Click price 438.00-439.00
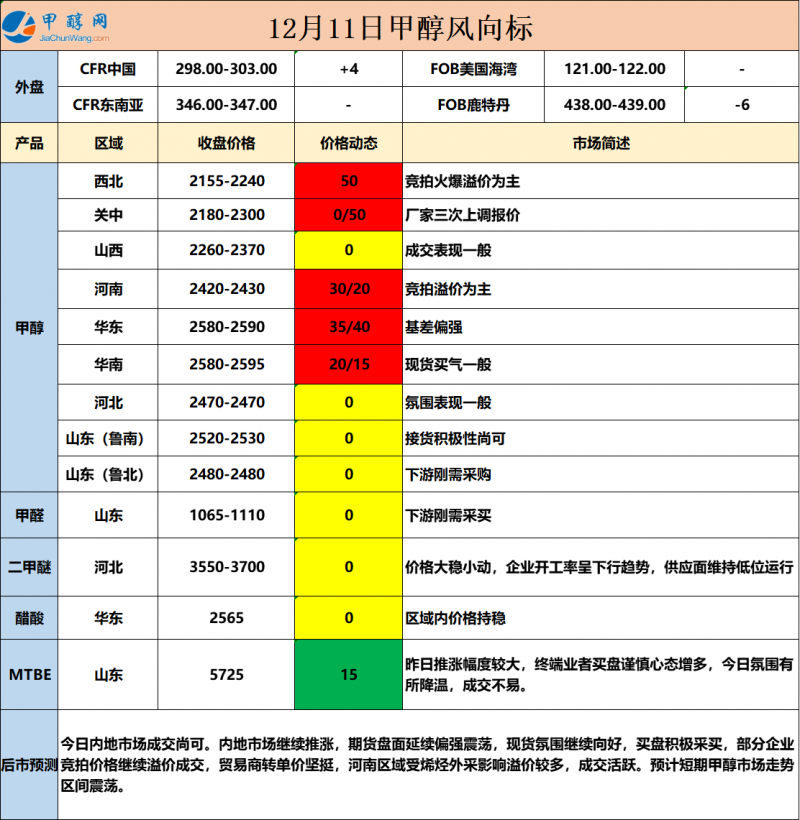 pyautogui.click(x=615, y=105)
